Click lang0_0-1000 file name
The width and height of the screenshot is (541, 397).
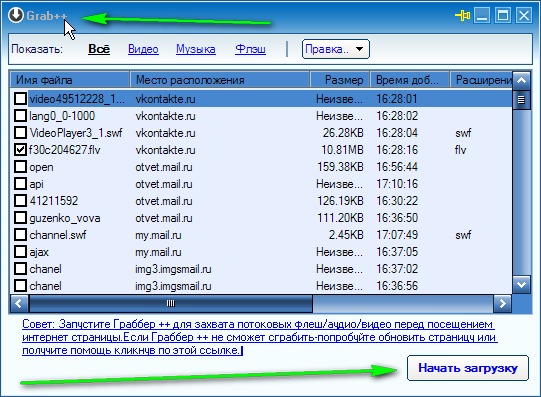[62, 116]
